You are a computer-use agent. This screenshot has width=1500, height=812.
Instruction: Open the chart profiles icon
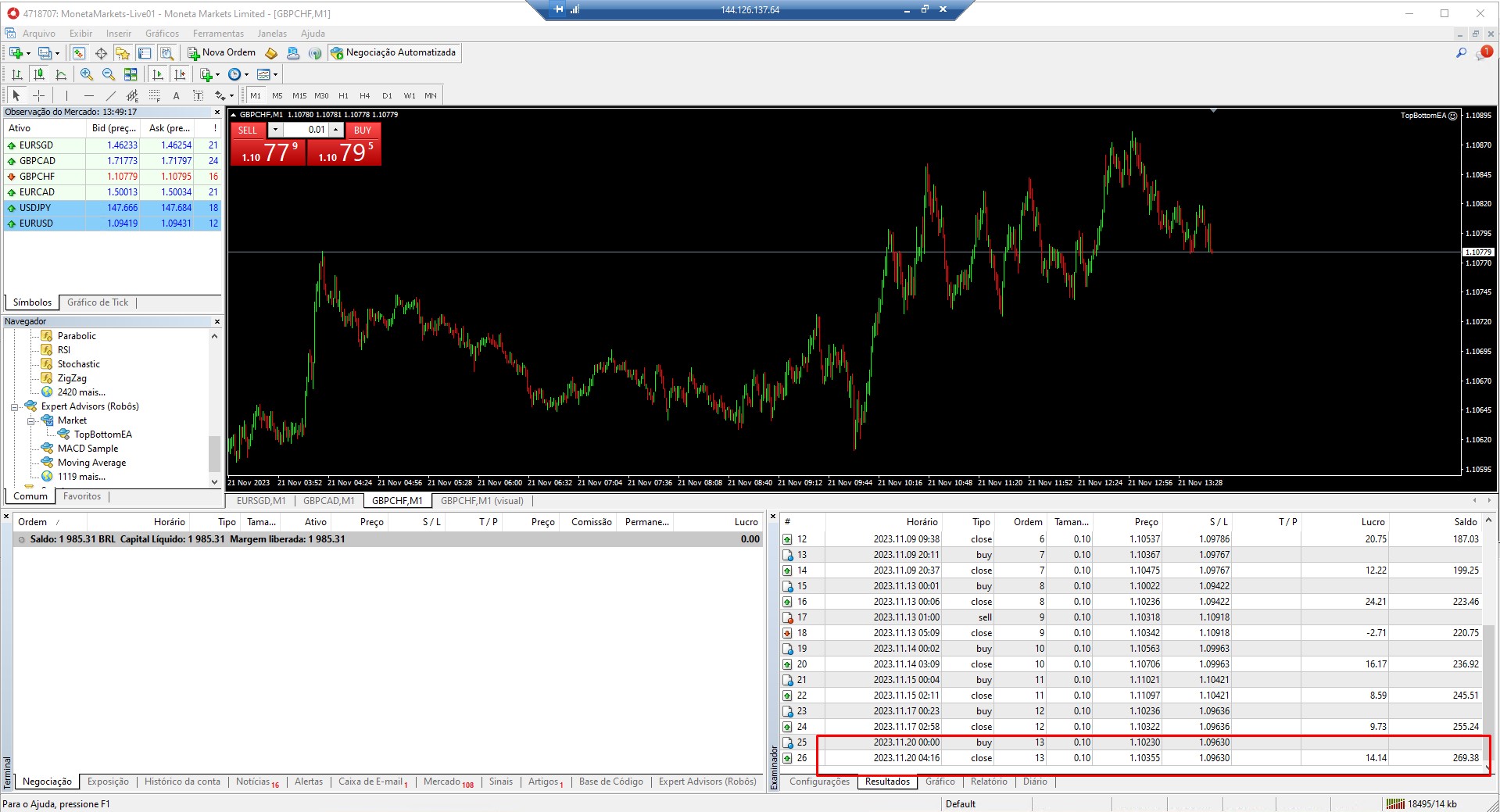pyautogui.click(x=45, y=53)
